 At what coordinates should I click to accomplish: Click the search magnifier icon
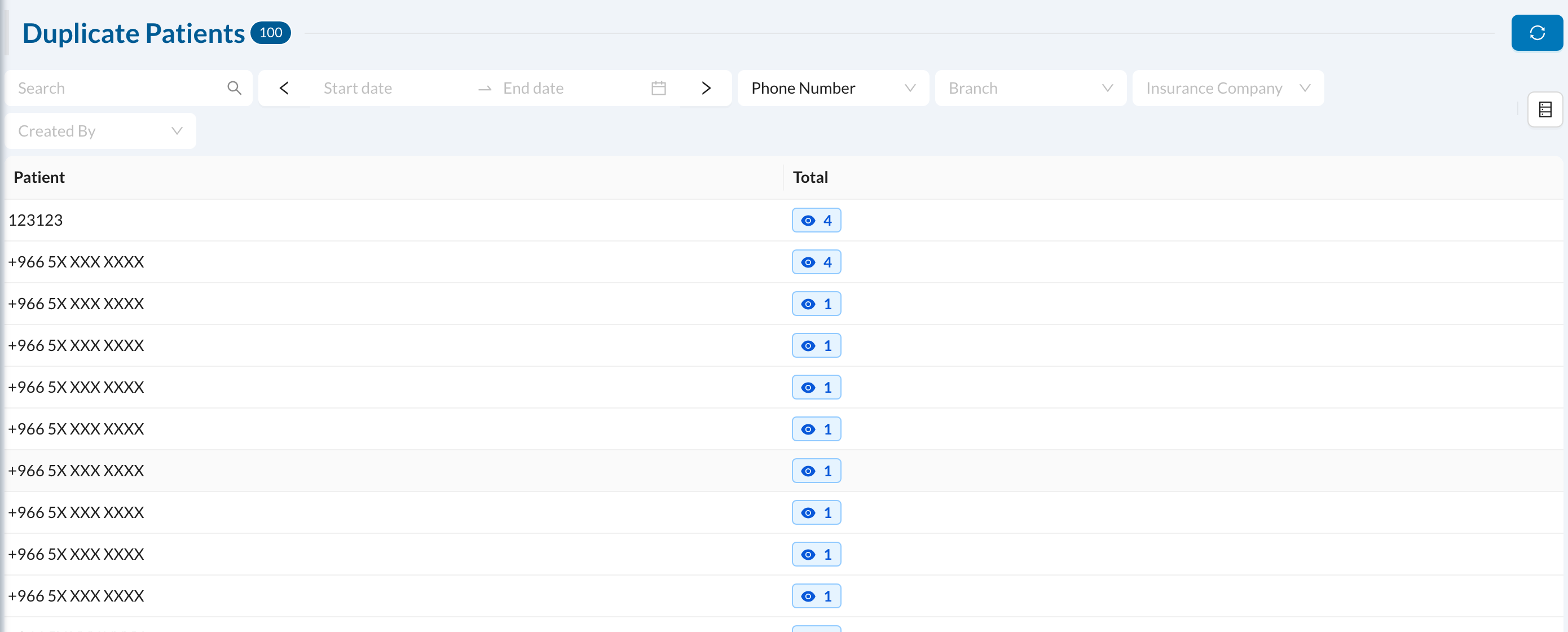pos(234,88)
